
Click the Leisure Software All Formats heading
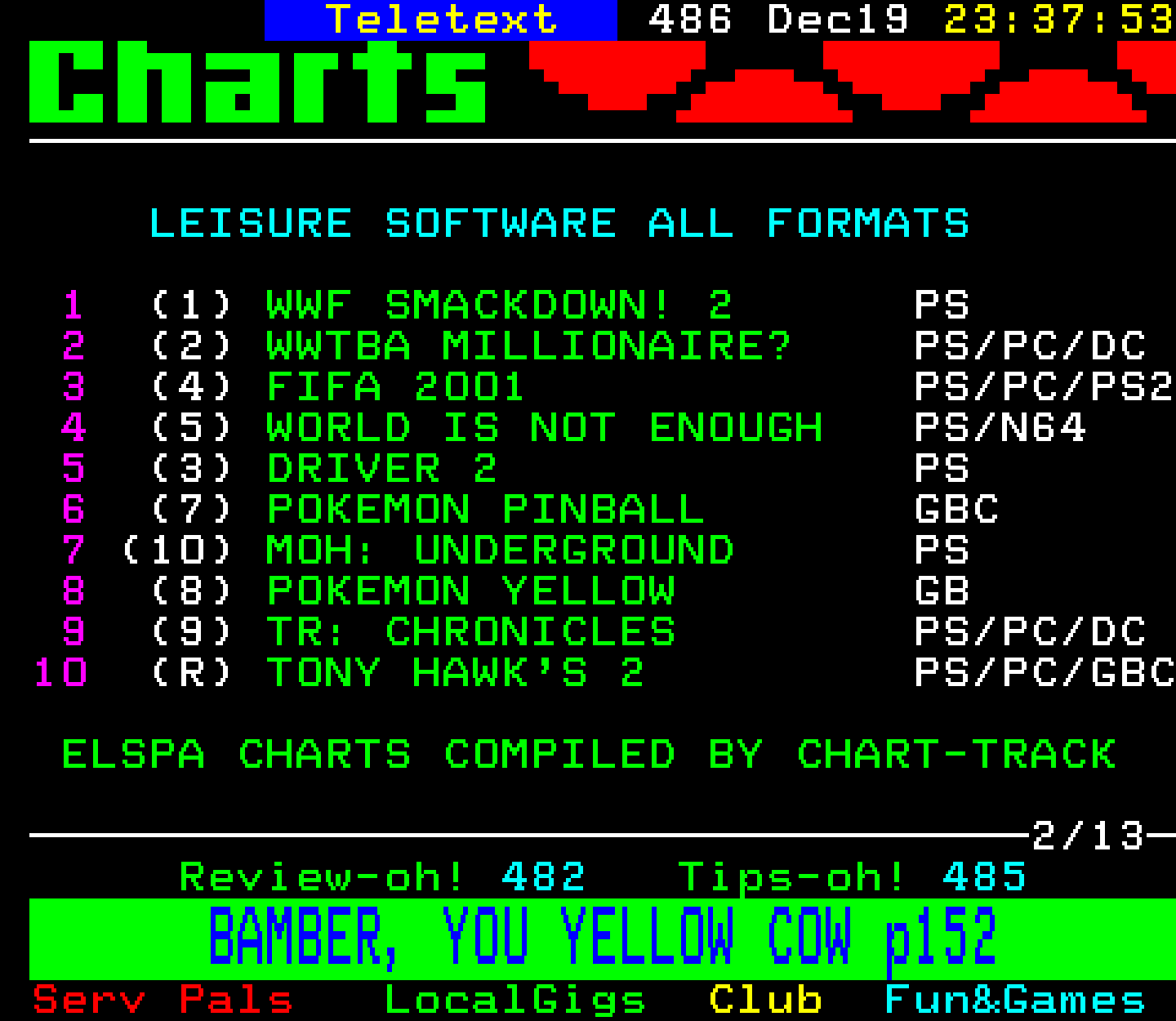click(559, 224)
